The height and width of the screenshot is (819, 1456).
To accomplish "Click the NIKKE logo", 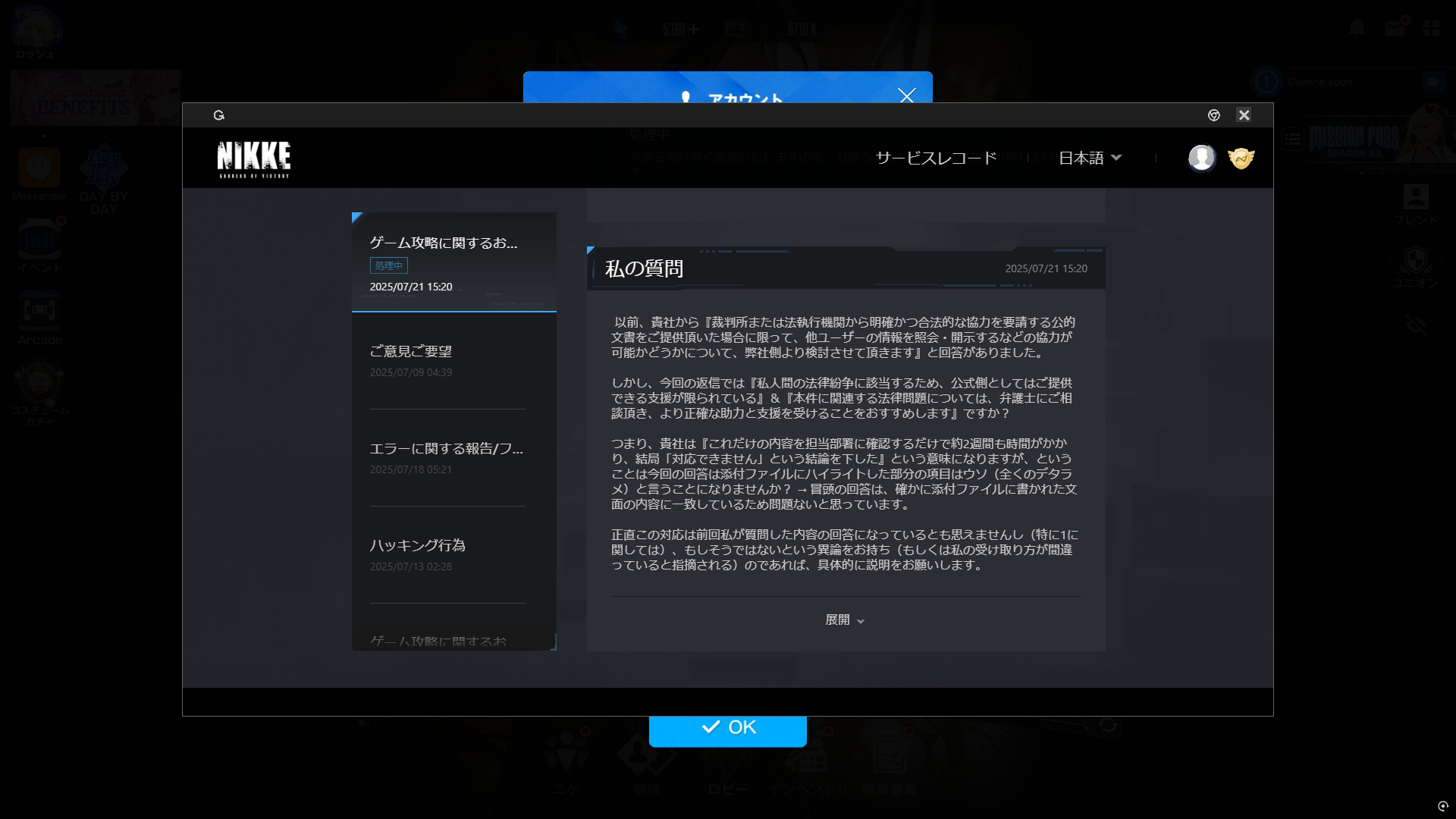I will click(253, 159).
